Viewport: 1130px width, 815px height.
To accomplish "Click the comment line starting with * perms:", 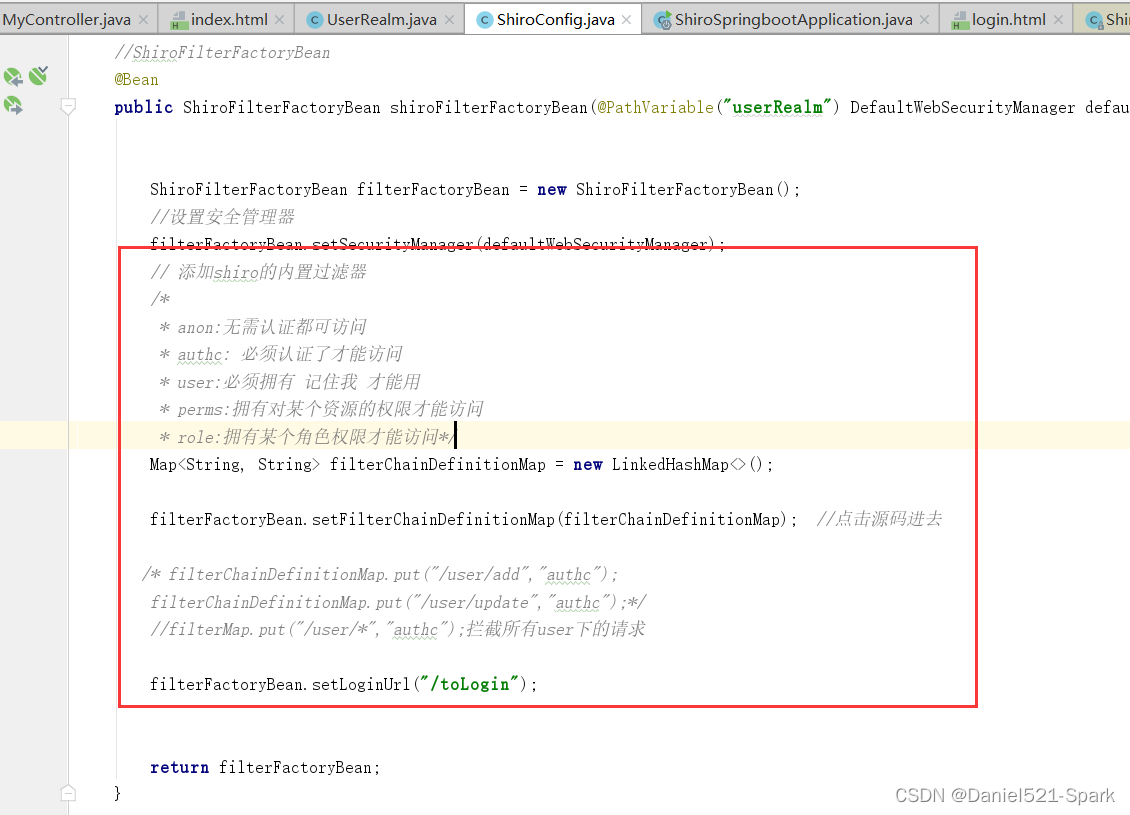I will (x=321, y=409).
